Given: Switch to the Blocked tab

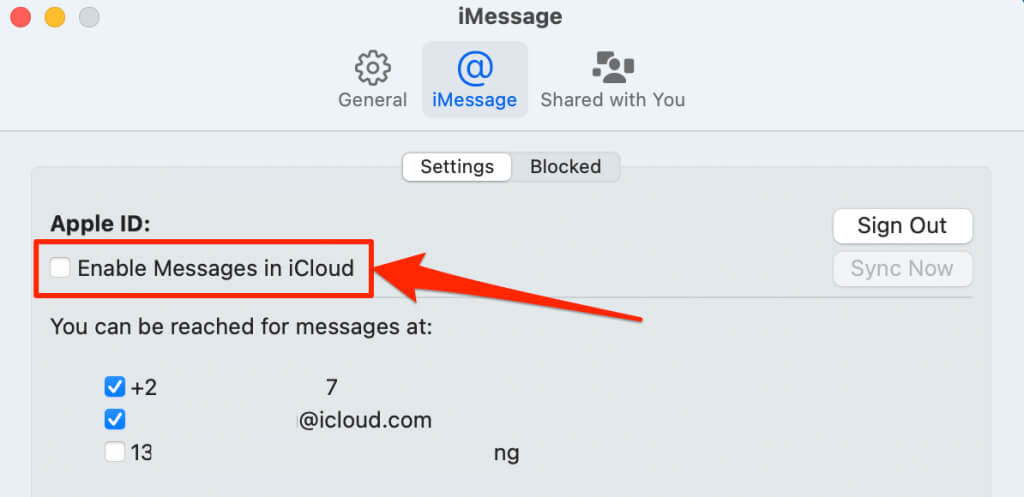Looking at the screenshot, I should click(566, 167).
